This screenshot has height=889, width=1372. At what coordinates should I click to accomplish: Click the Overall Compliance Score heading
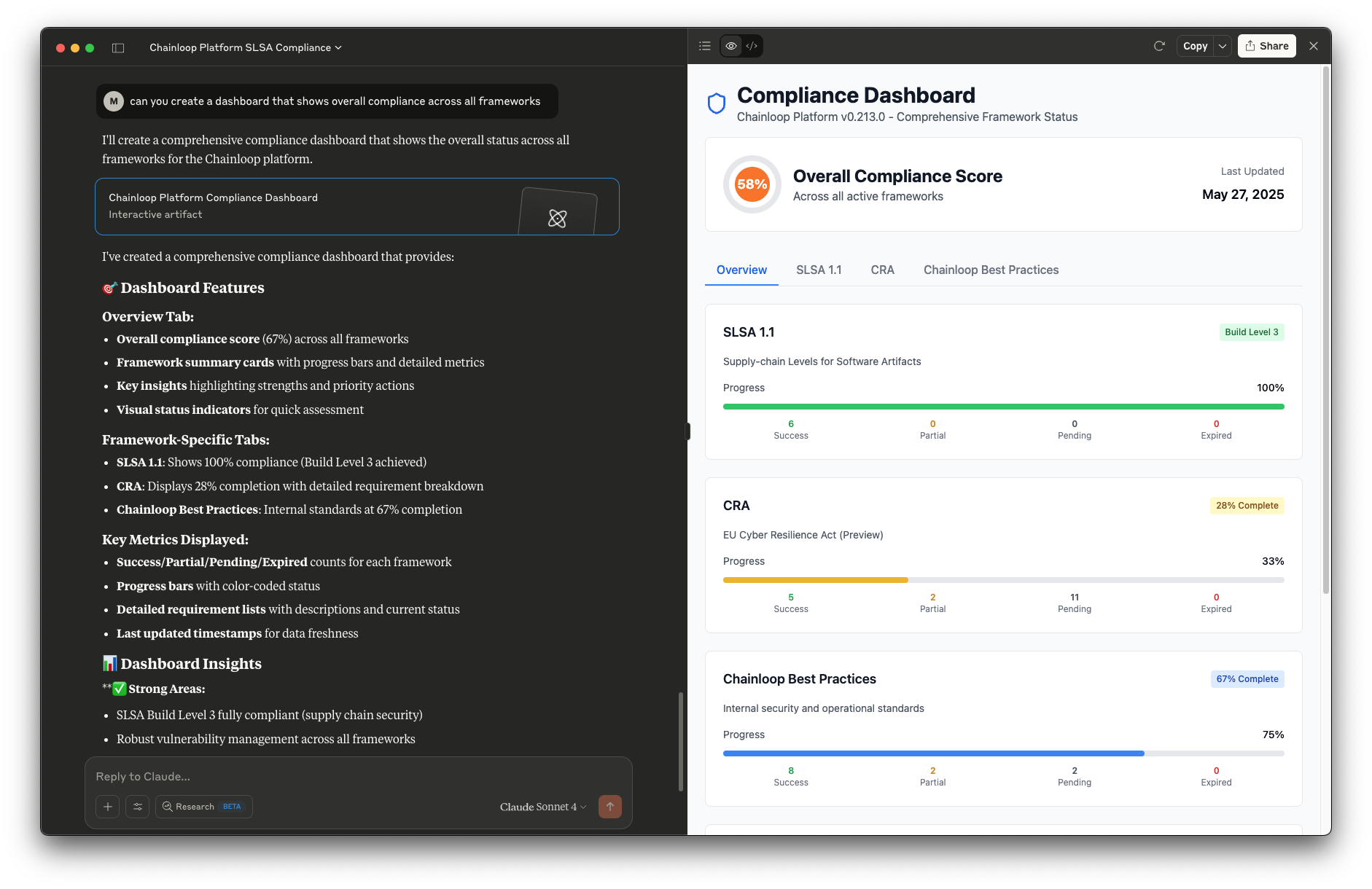tap(897, 176)
